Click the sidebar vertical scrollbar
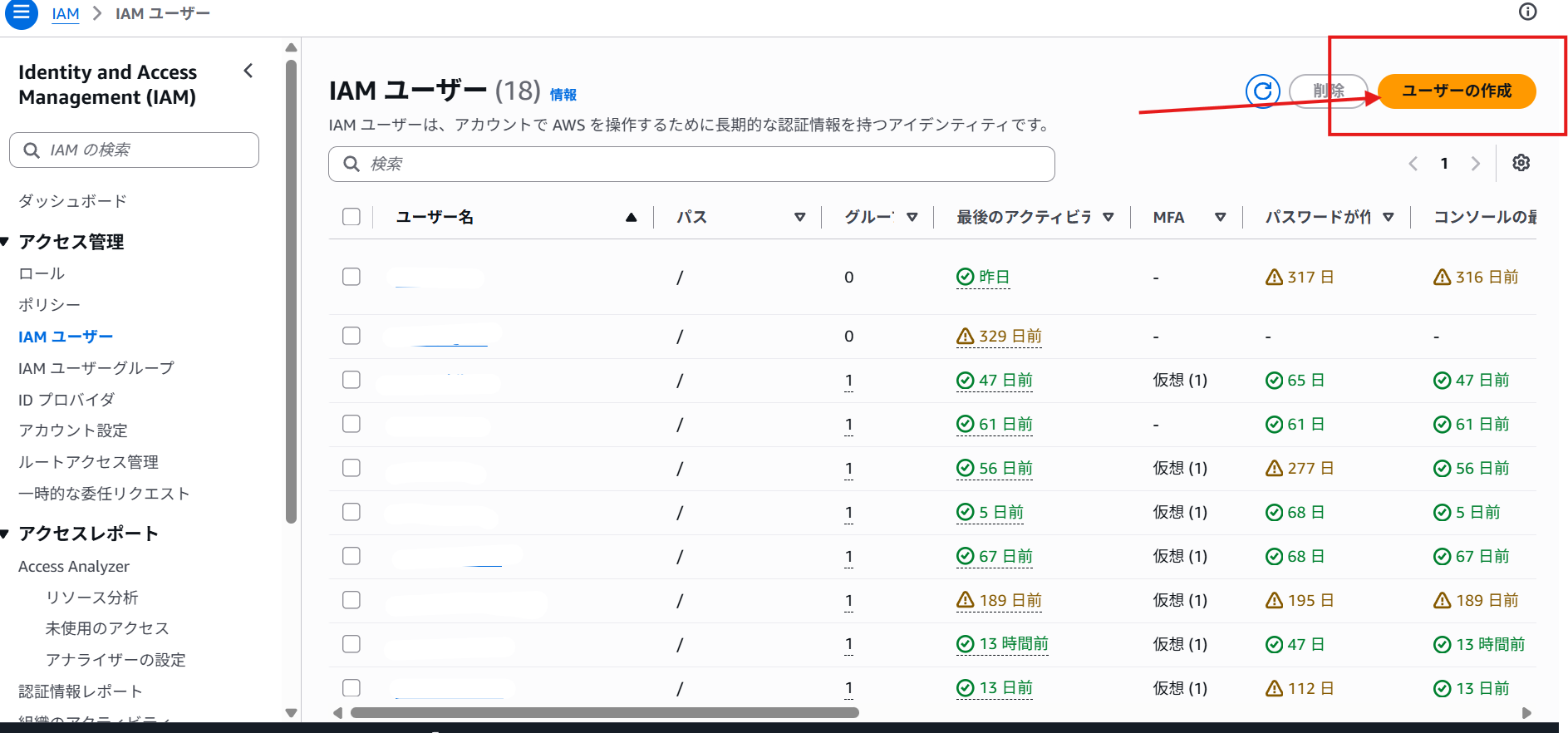 [x=291, y=291]
